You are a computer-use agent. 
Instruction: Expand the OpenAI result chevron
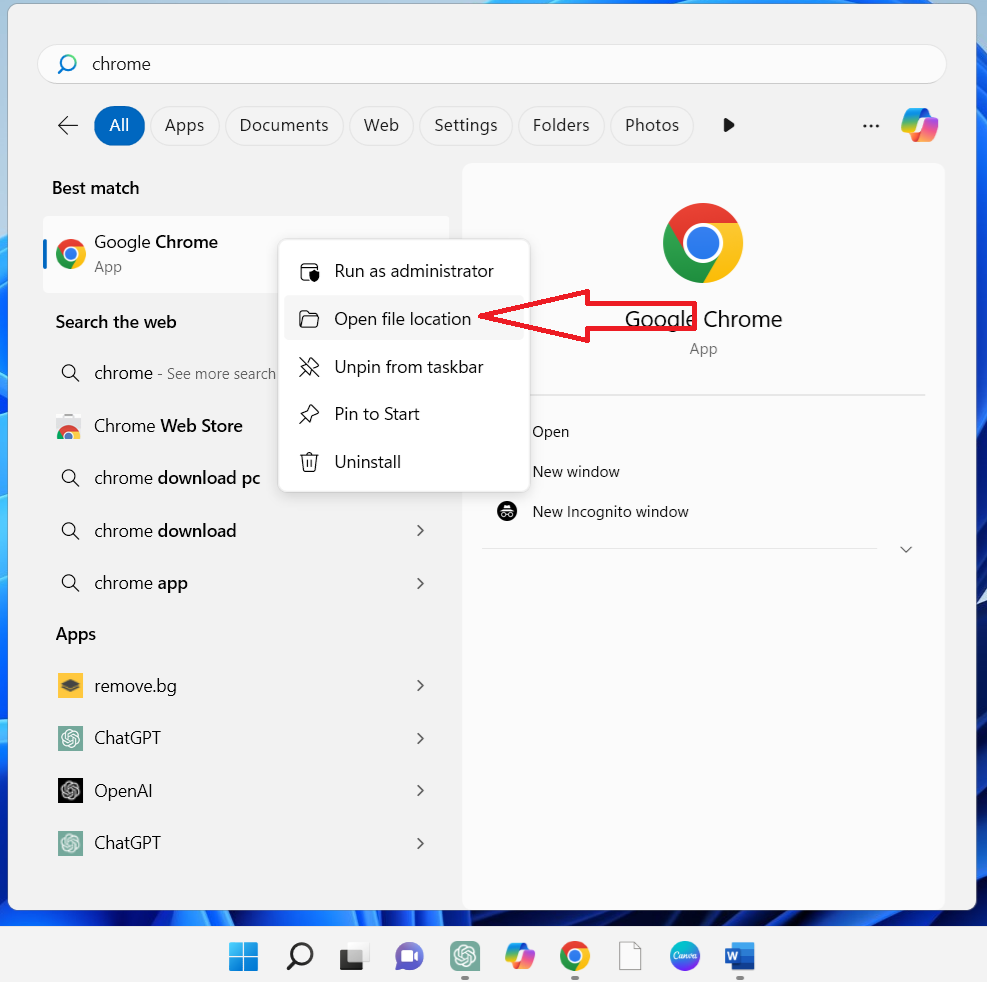click(420, 791)
